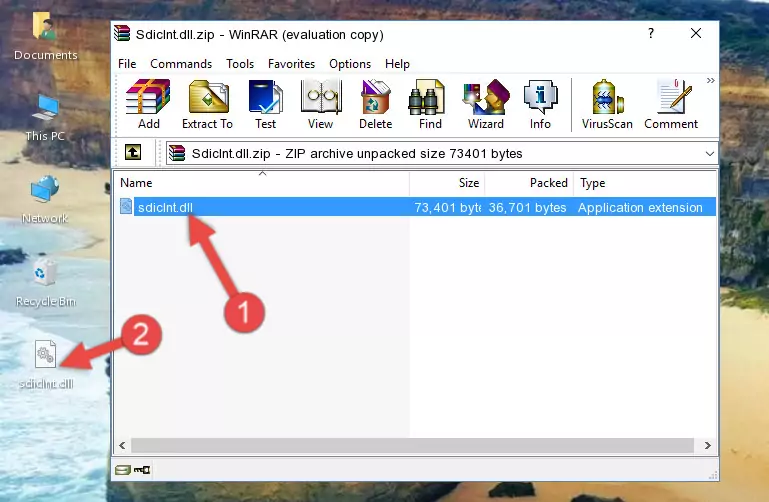Click the Delete toolbar icon
Image resolution: width=769 pixels, height=502 pixels.
376,104
